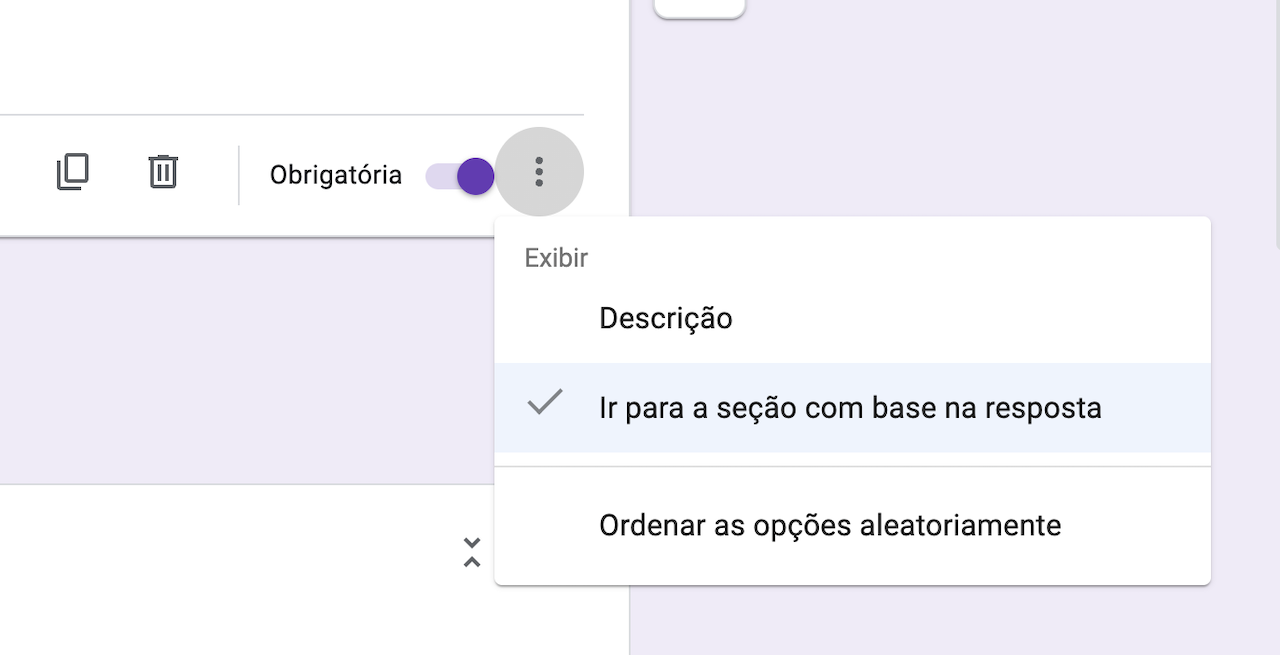Image resolution: width=1280 pixels, height=655 pixels.
Task: Click the empty check space left of Descrição
Action: click(x=545, y=319)
